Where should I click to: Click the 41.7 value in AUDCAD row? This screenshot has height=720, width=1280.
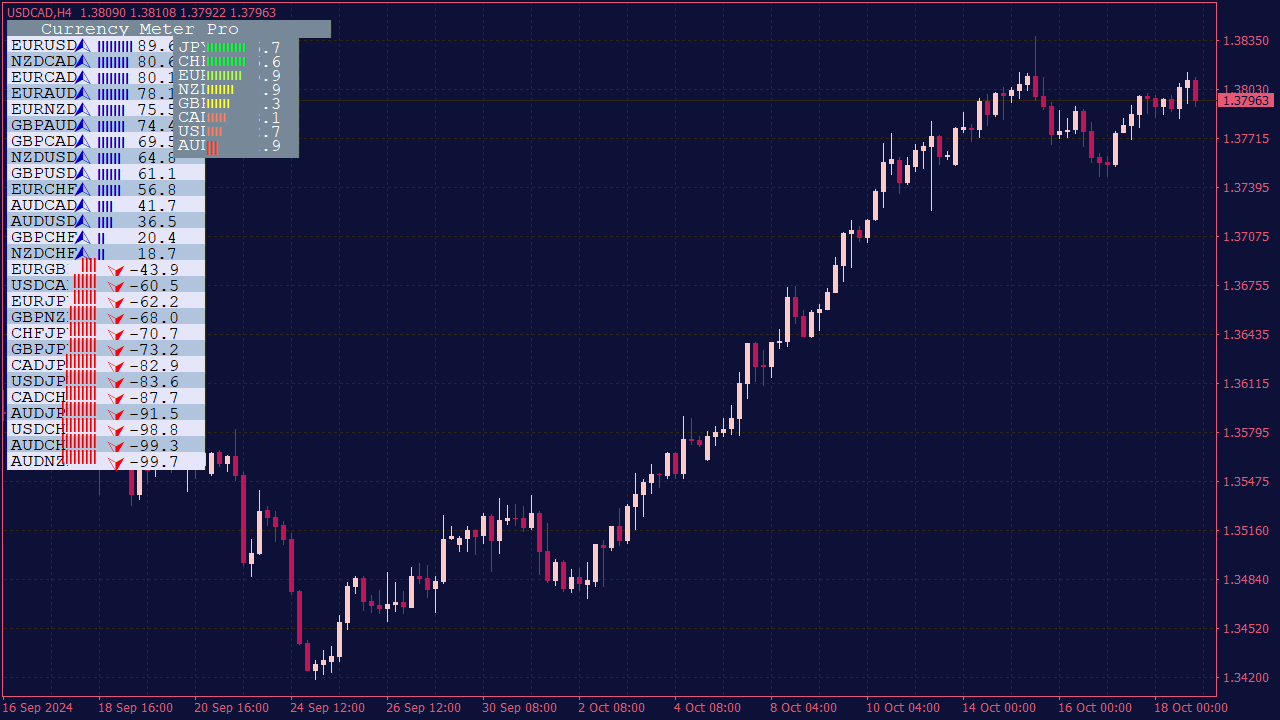coord(157,206)
